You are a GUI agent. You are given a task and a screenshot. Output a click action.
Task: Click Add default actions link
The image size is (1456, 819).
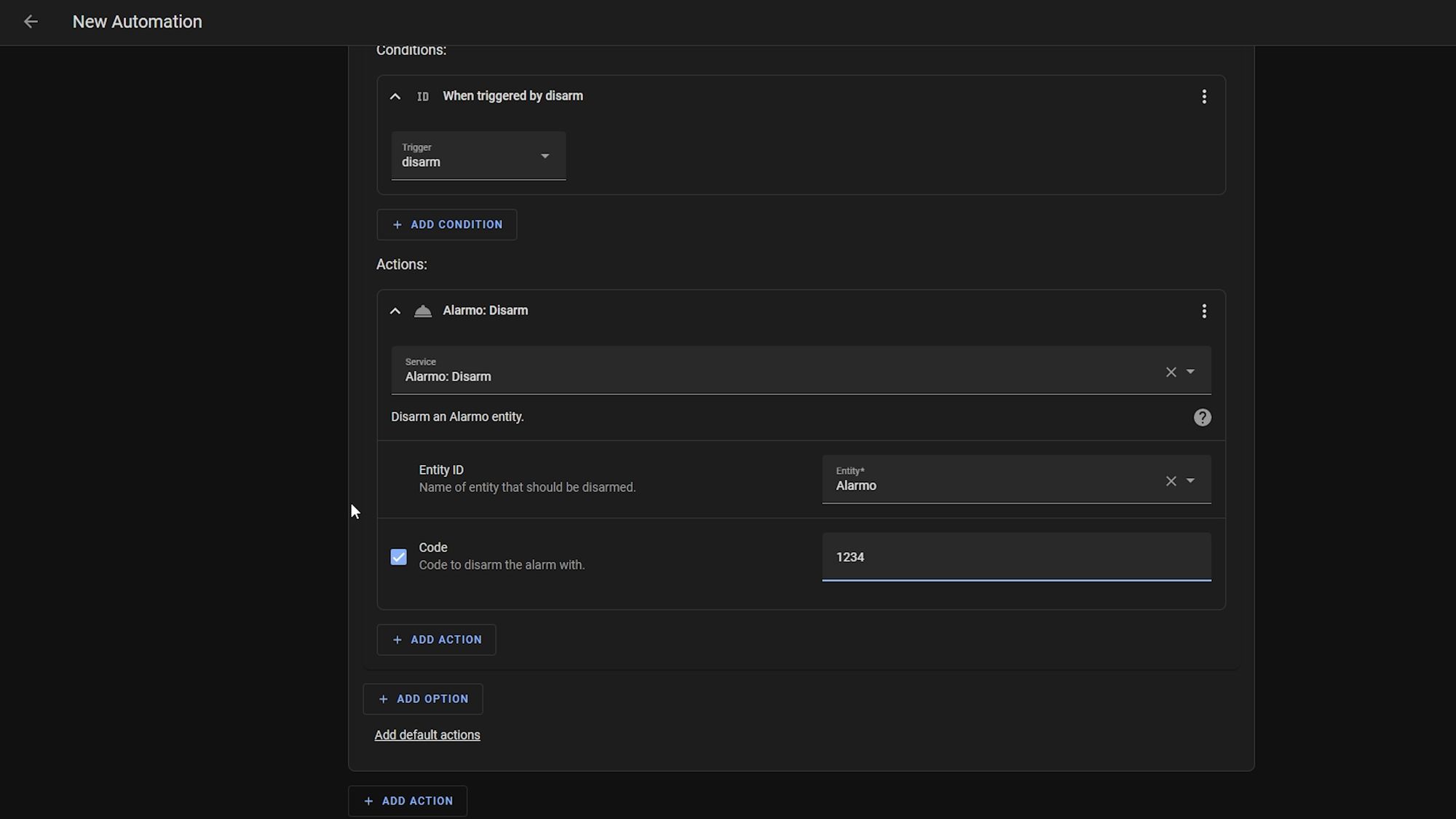tap(427, 735)
